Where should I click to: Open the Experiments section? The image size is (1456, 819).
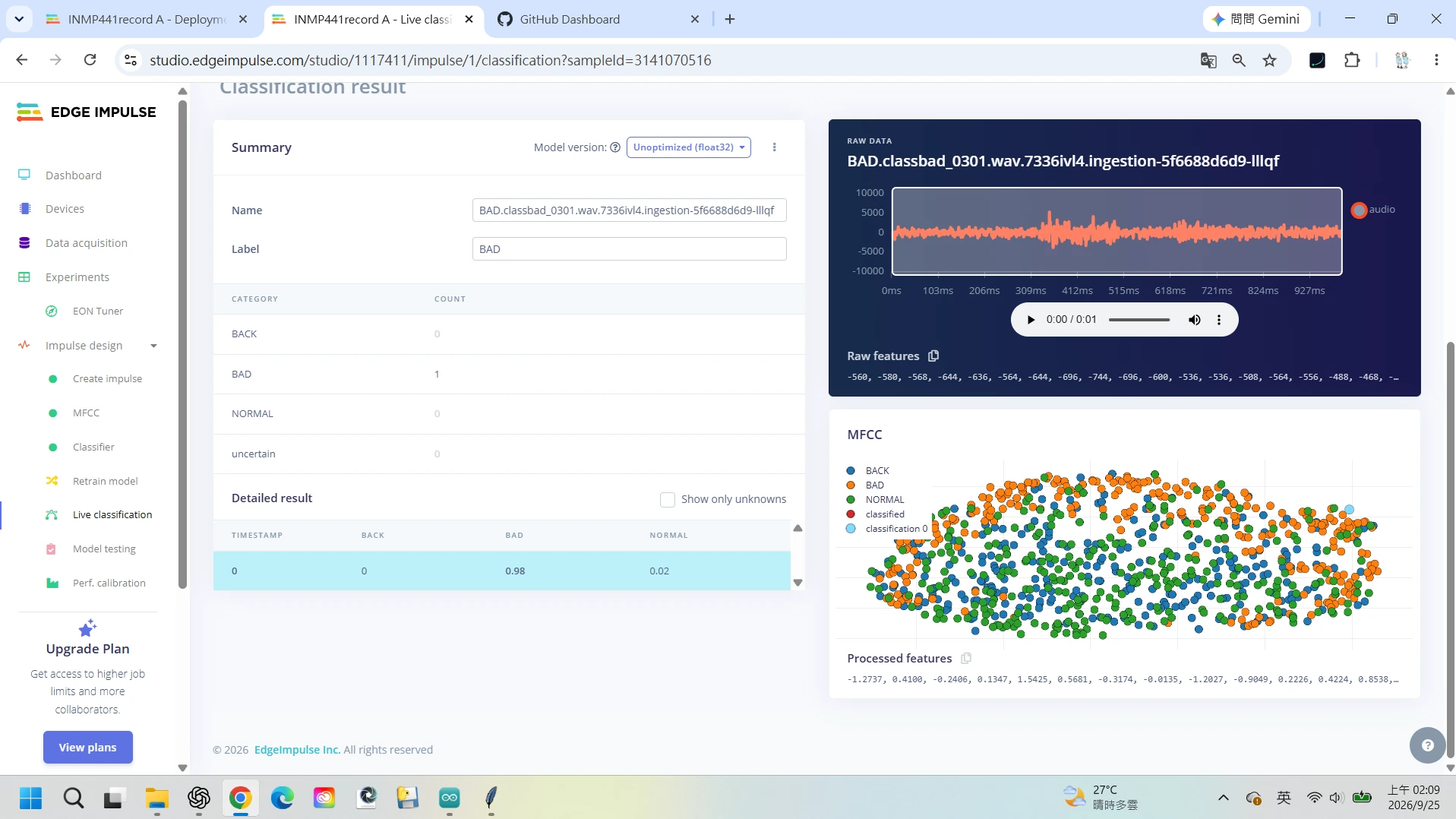point(77,277)
